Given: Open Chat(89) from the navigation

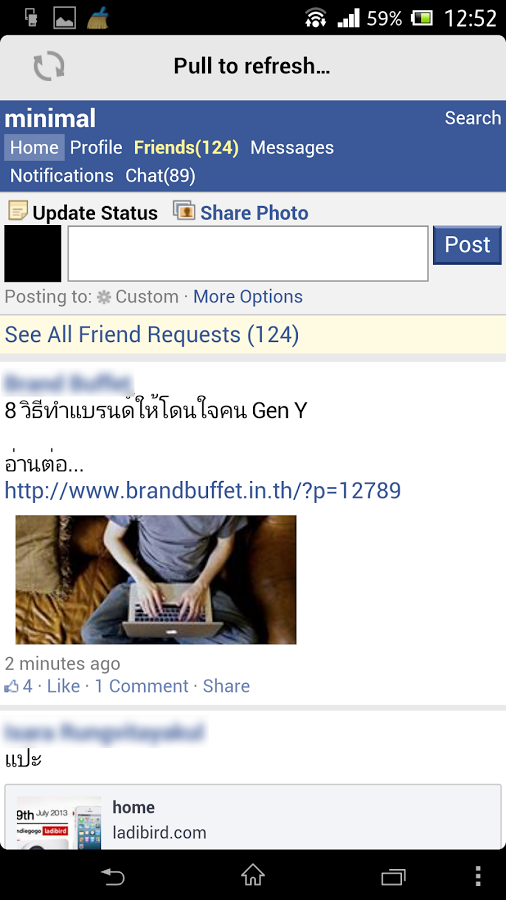Looking at the screenshot, I should pyautogui.click(x=161, y=176).
